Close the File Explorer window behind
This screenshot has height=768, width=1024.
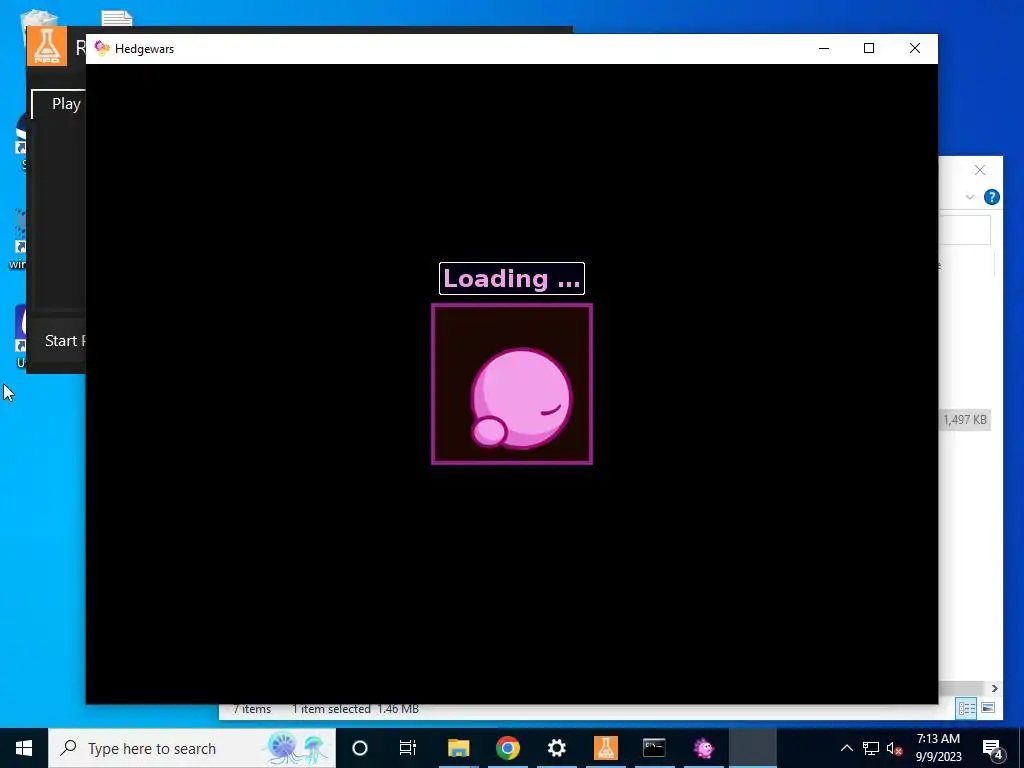pyautogui.click(x=980, y=170)
